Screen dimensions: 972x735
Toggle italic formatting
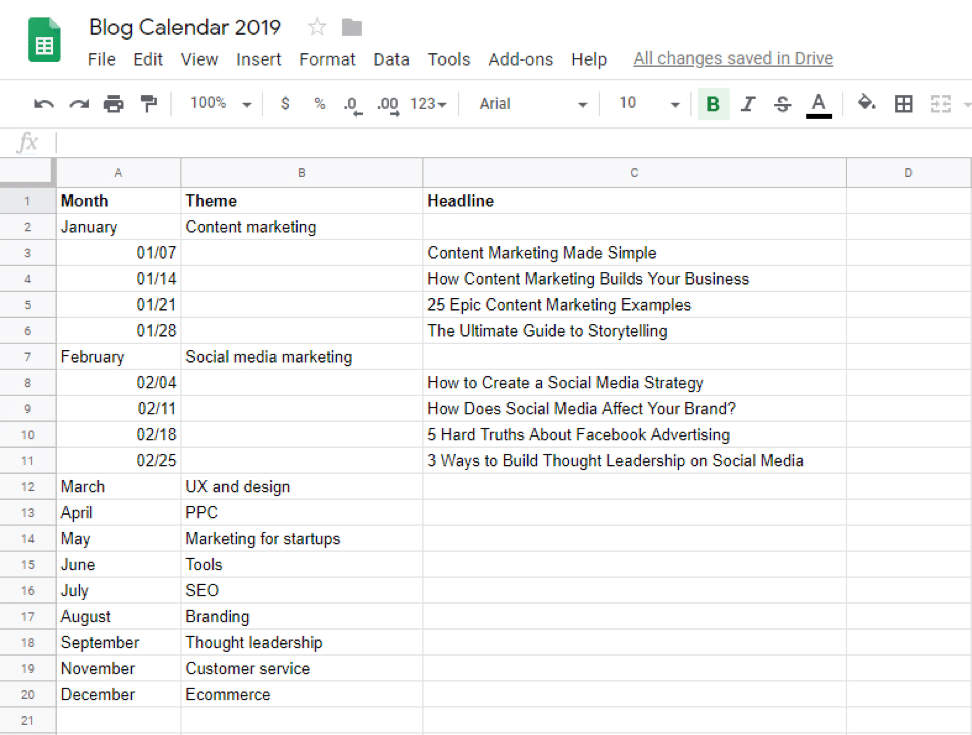(x=748, y=103)
